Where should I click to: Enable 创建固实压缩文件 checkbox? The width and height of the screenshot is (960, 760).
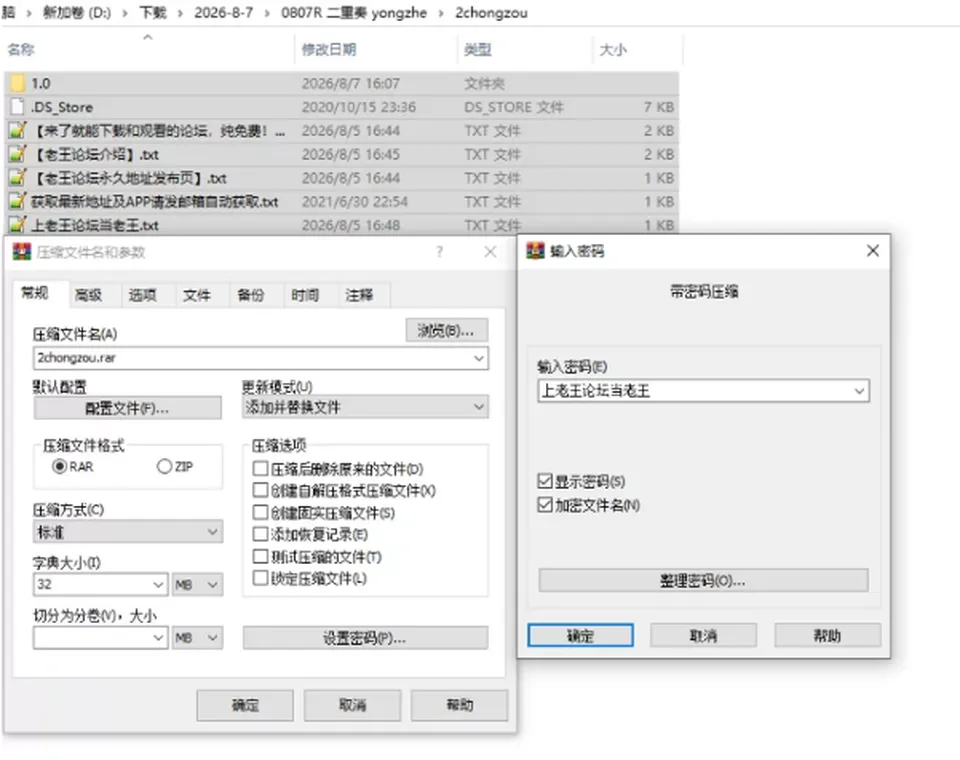click(x=260, y=512)
